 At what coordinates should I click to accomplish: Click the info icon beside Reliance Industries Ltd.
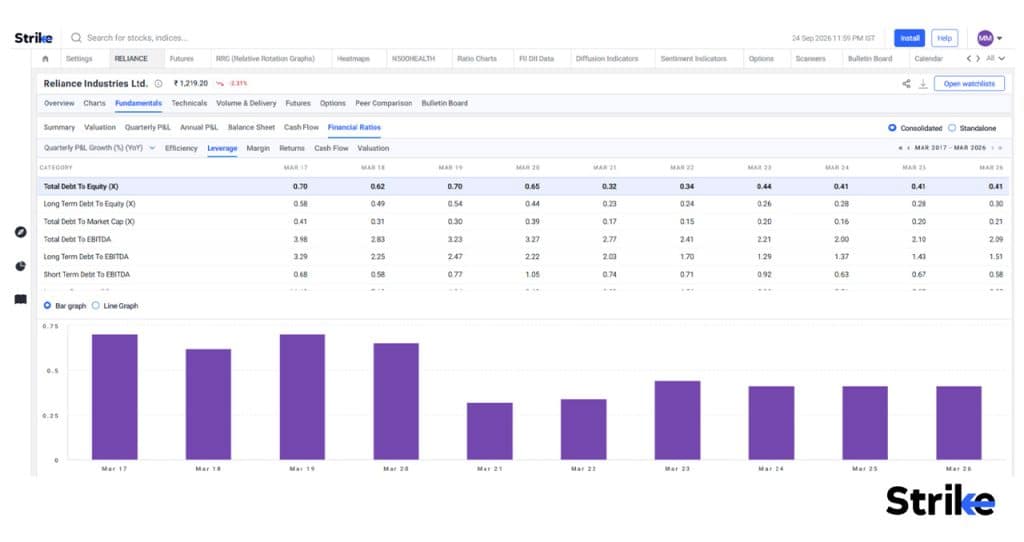[x=158, y=84]
